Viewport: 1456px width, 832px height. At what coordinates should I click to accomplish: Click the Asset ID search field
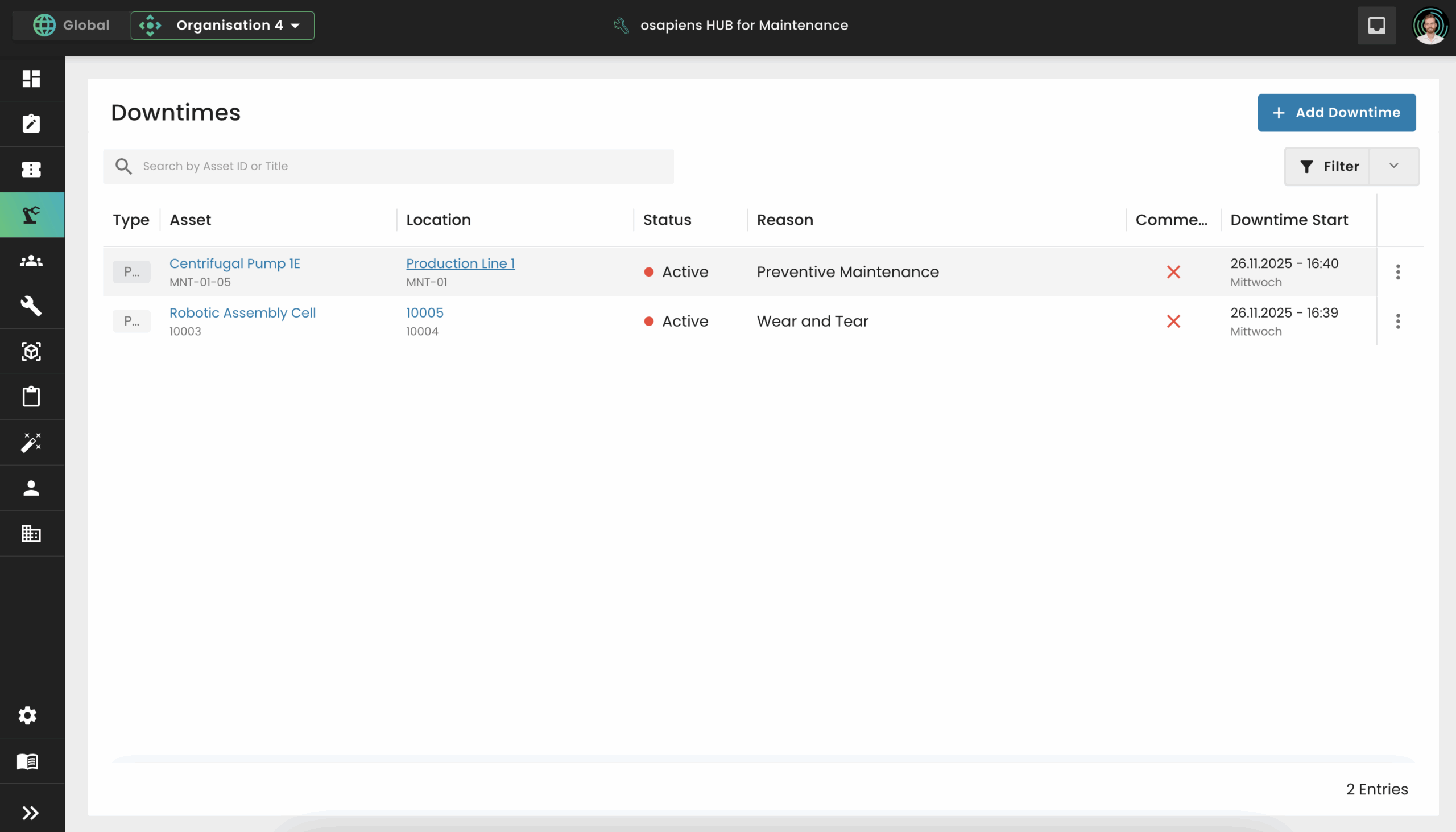point(400,166)
